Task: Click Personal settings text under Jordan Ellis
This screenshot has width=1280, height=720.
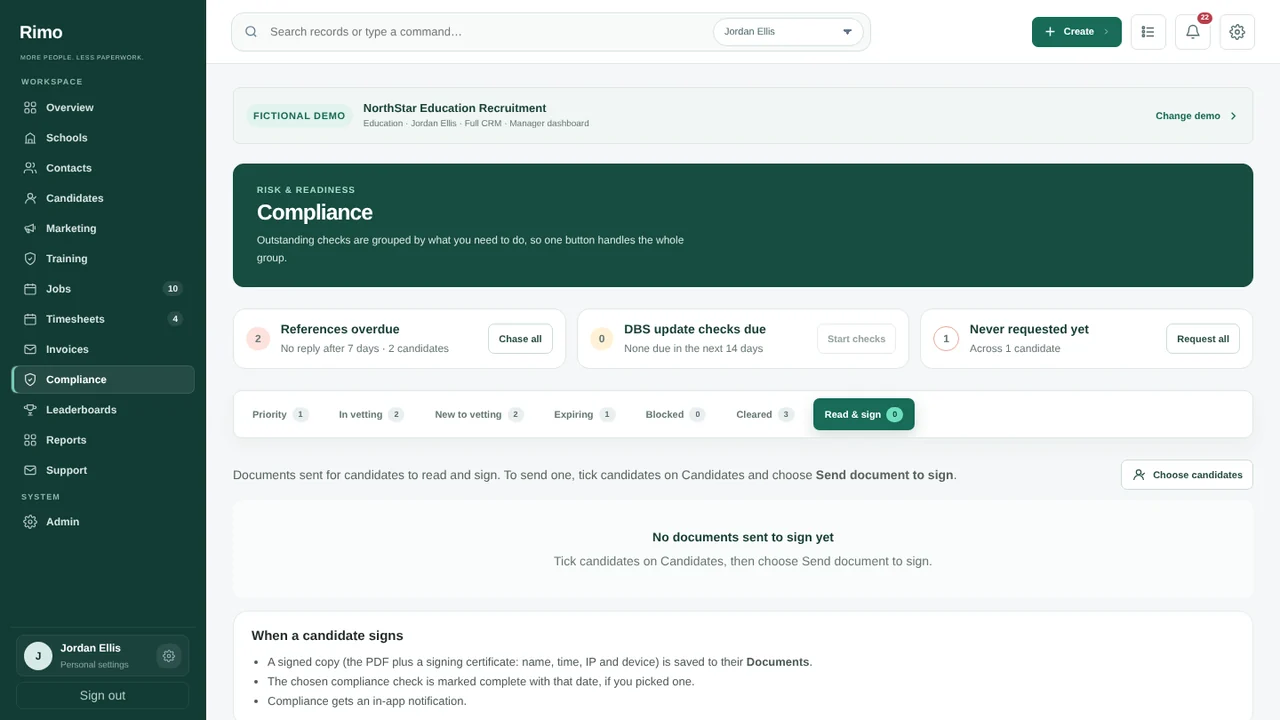Action: click(x=94, y=665)
